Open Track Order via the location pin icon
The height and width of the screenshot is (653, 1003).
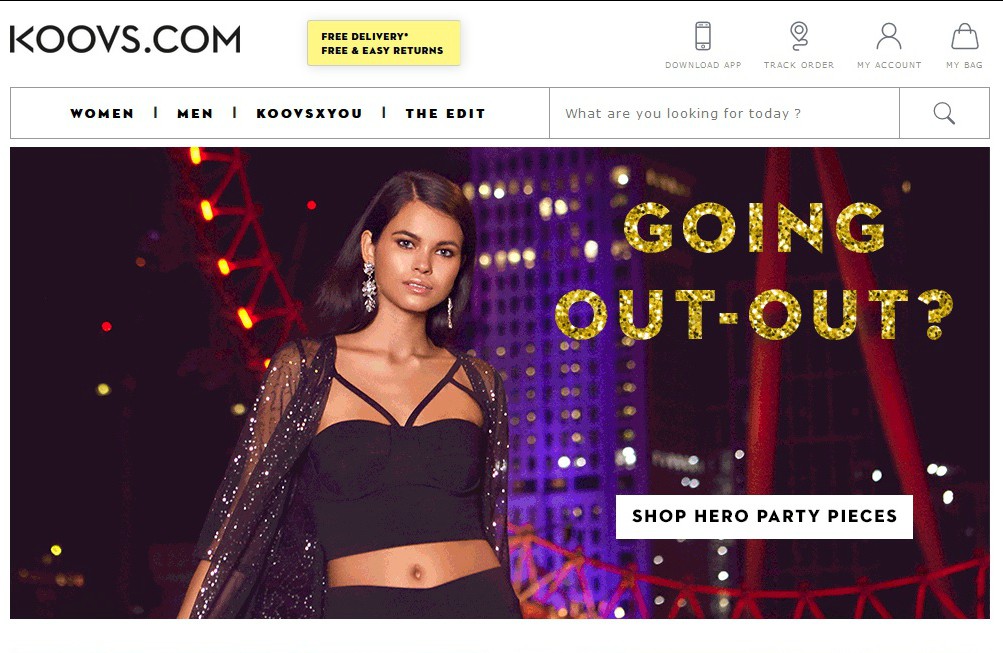click(798, 36)
